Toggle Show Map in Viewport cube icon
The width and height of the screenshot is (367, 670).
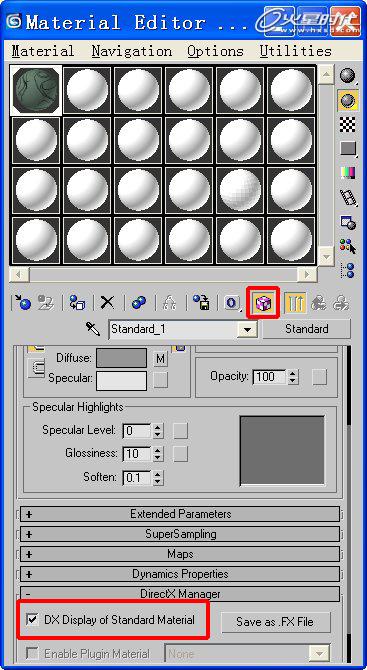click(x=263, y=303)
